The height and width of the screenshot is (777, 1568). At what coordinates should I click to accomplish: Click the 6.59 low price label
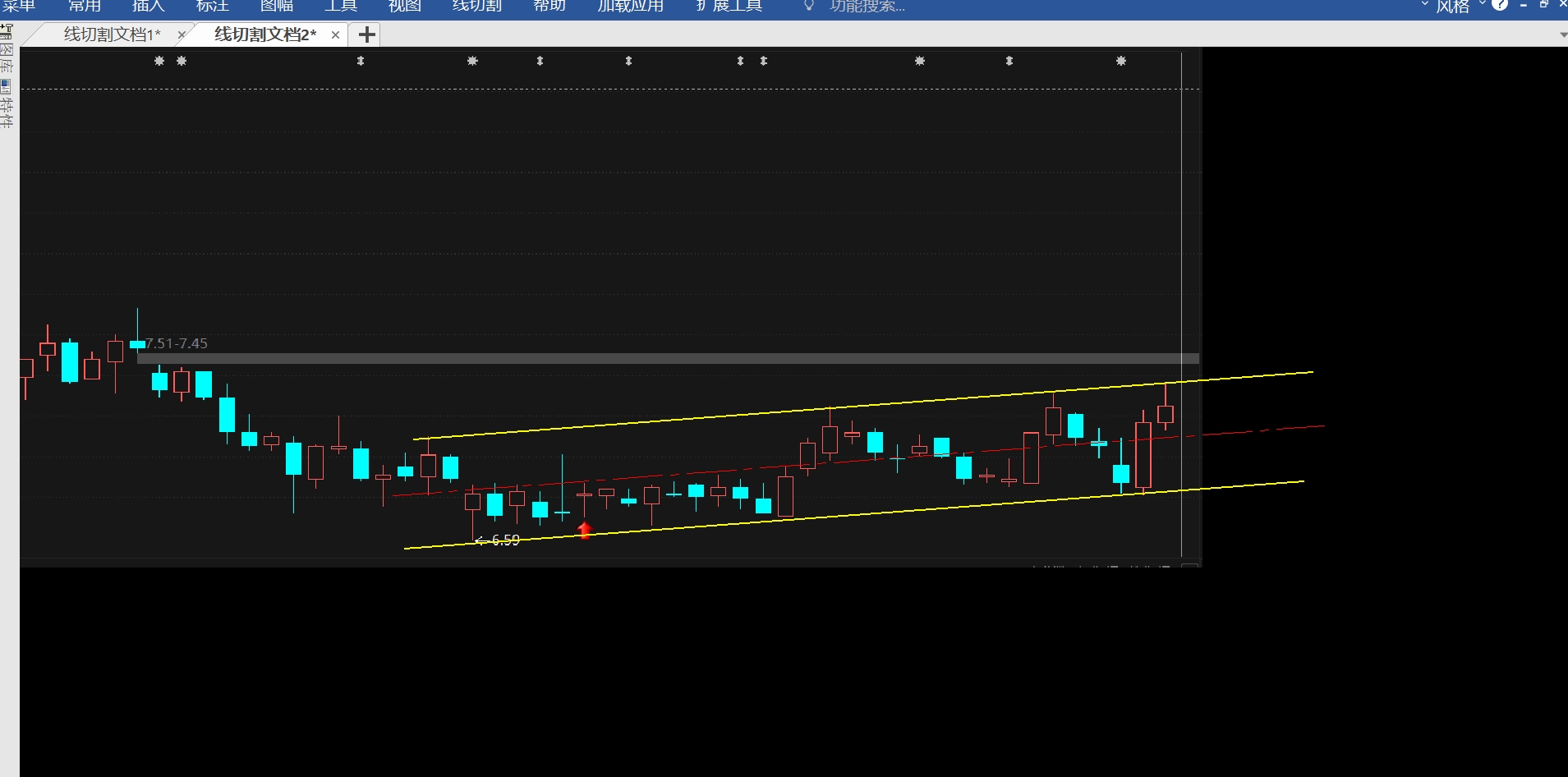[x=505, y=540]
